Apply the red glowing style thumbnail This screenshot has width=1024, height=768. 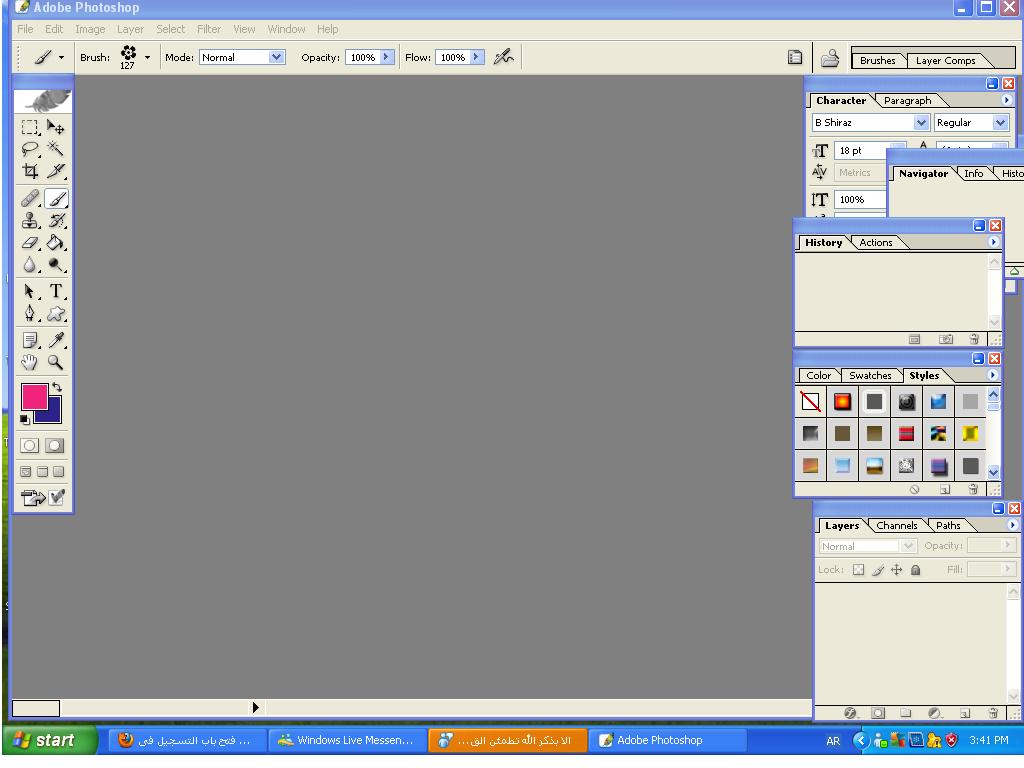point(842,402)
